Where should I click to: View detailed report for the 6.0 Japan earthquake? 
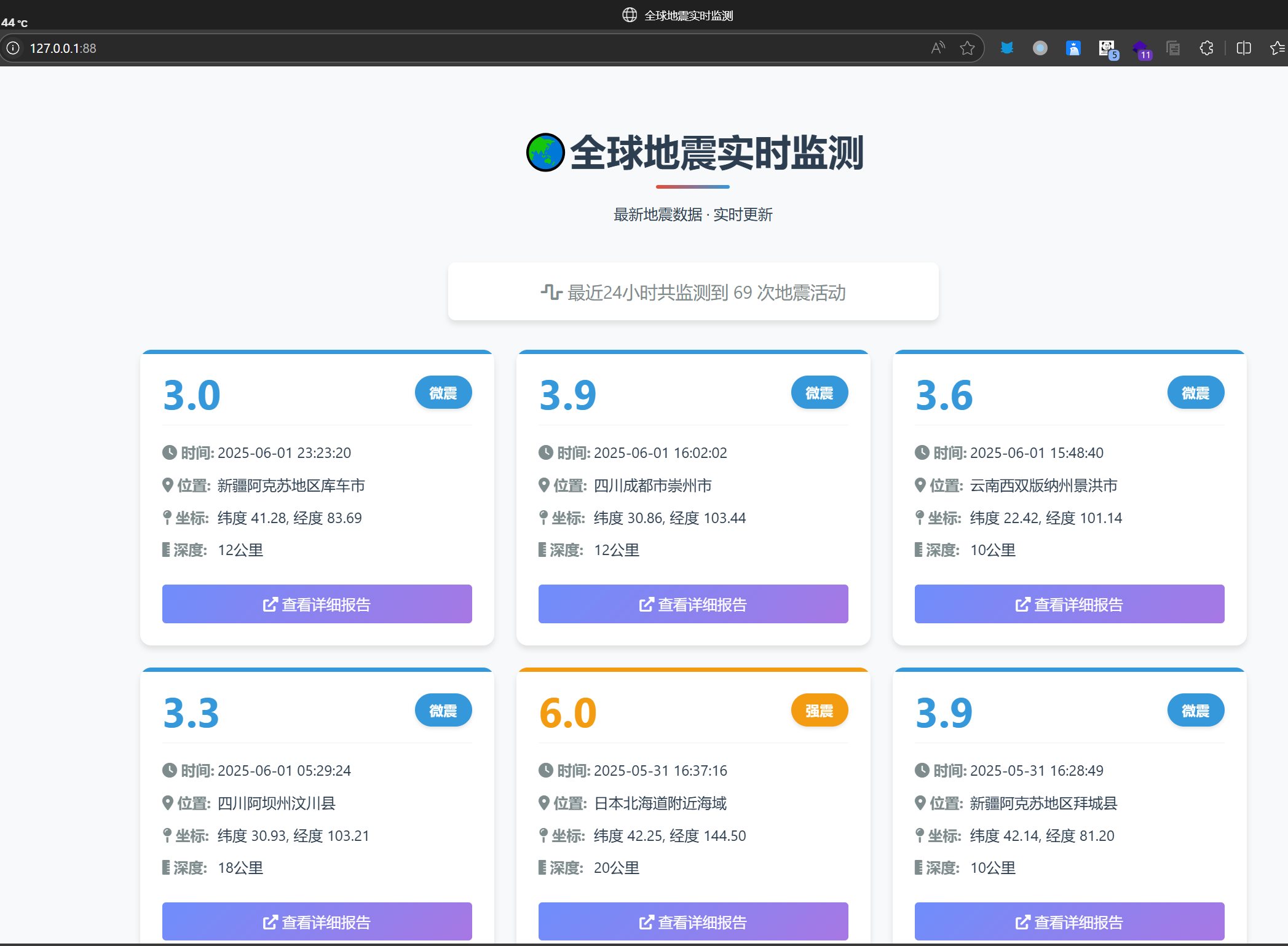click(x=693, y=921)
